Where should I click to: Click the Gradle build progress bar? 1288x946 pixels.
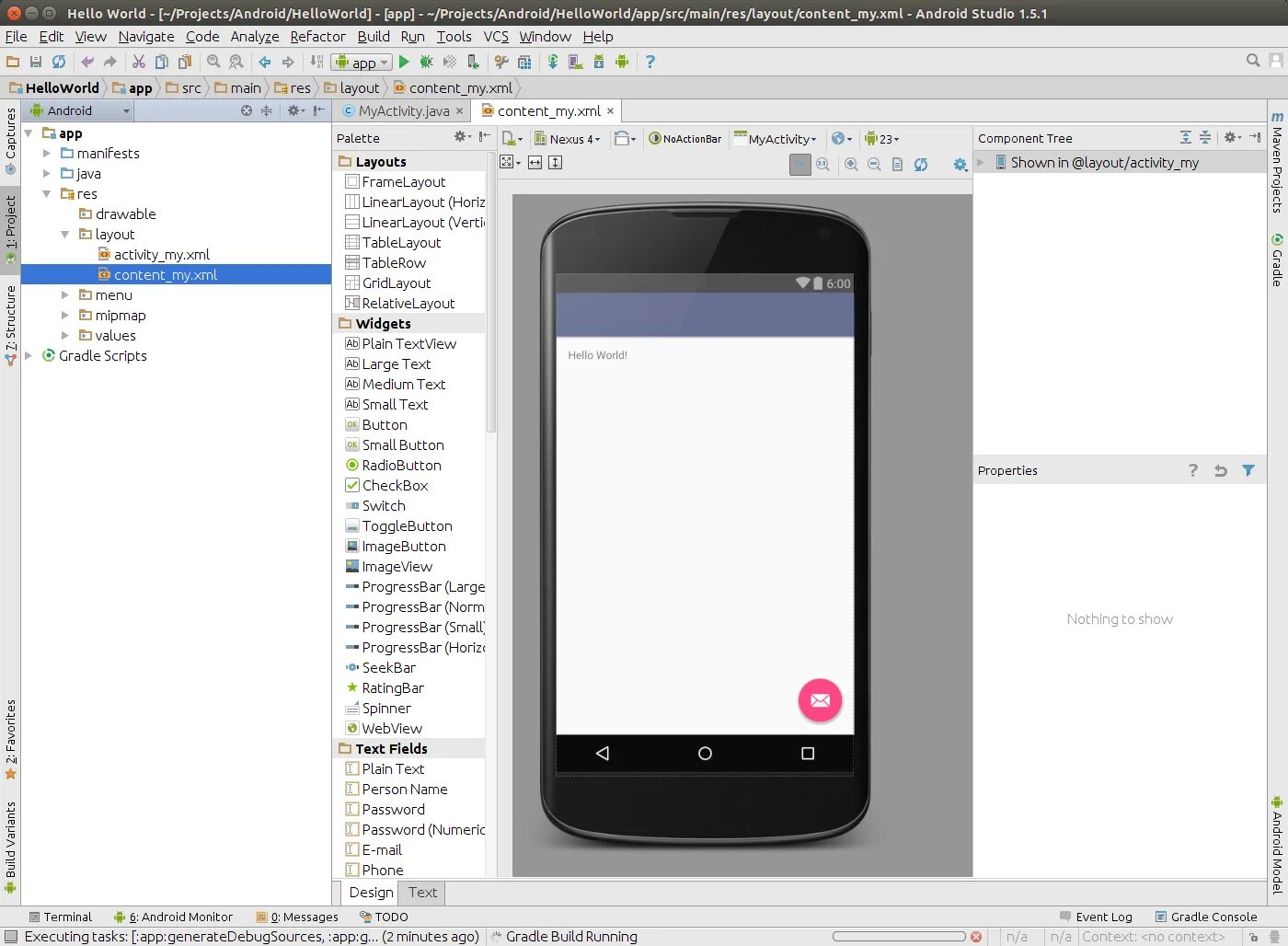pos(899,937)
